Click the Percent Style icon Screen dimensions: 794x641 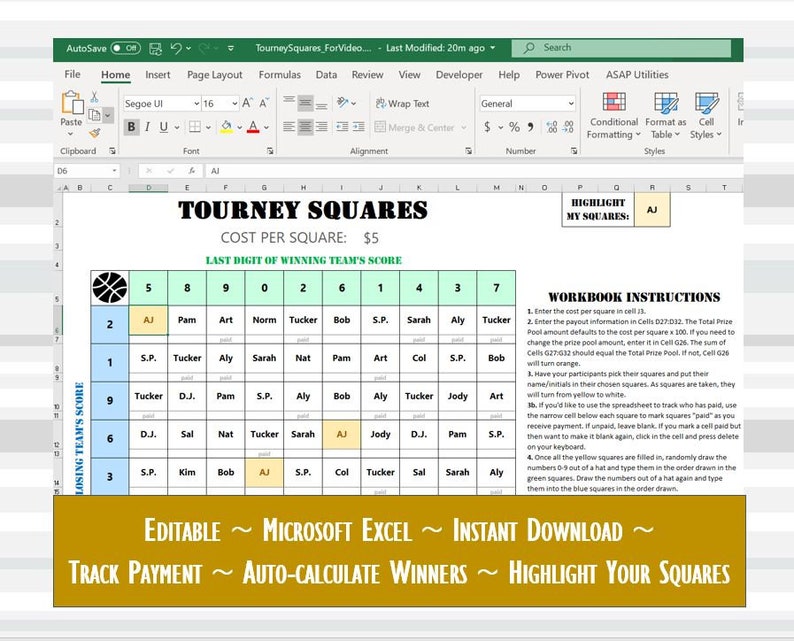(x=514, y=127)
